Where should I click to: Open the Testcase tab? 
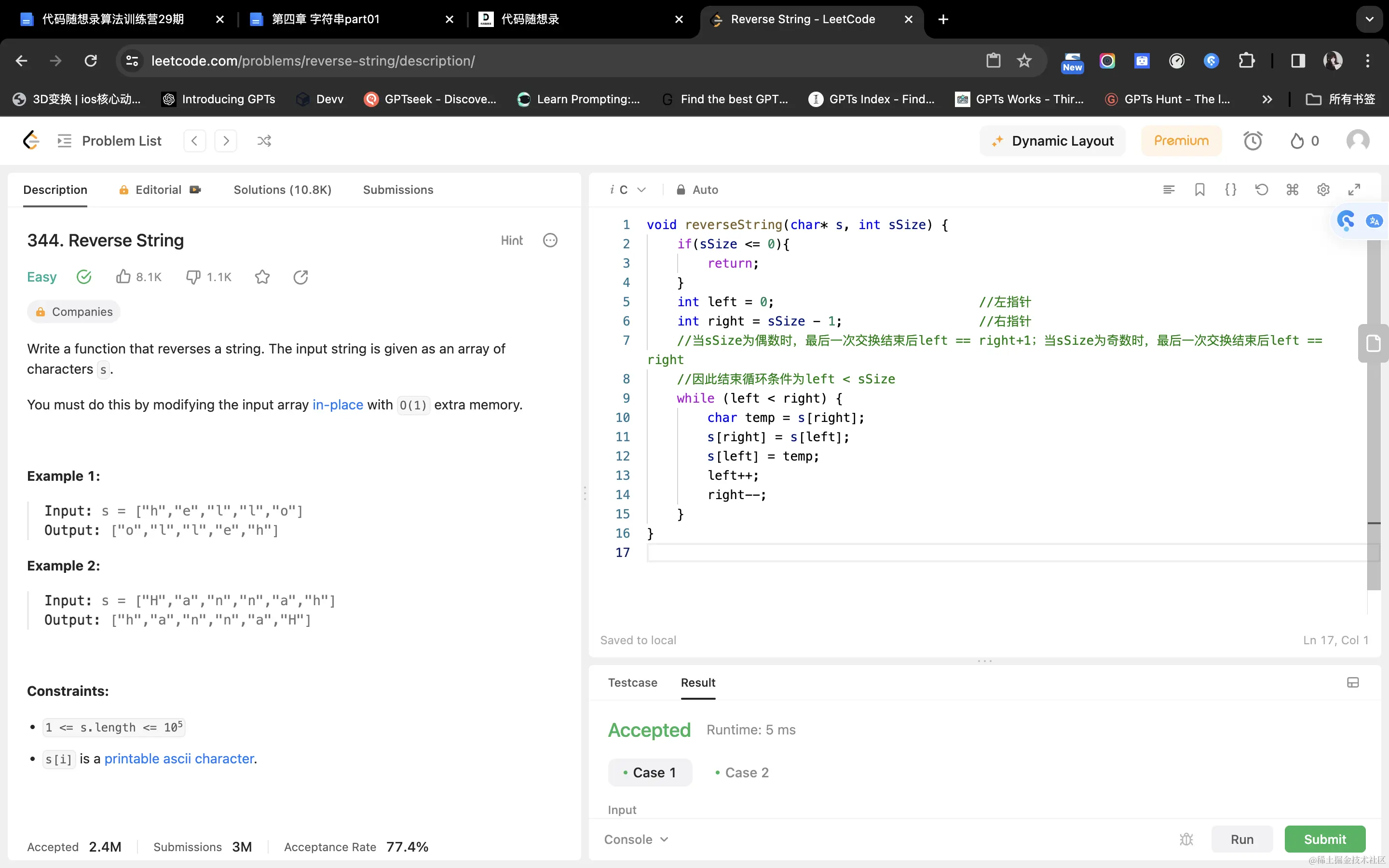point(632,682)
